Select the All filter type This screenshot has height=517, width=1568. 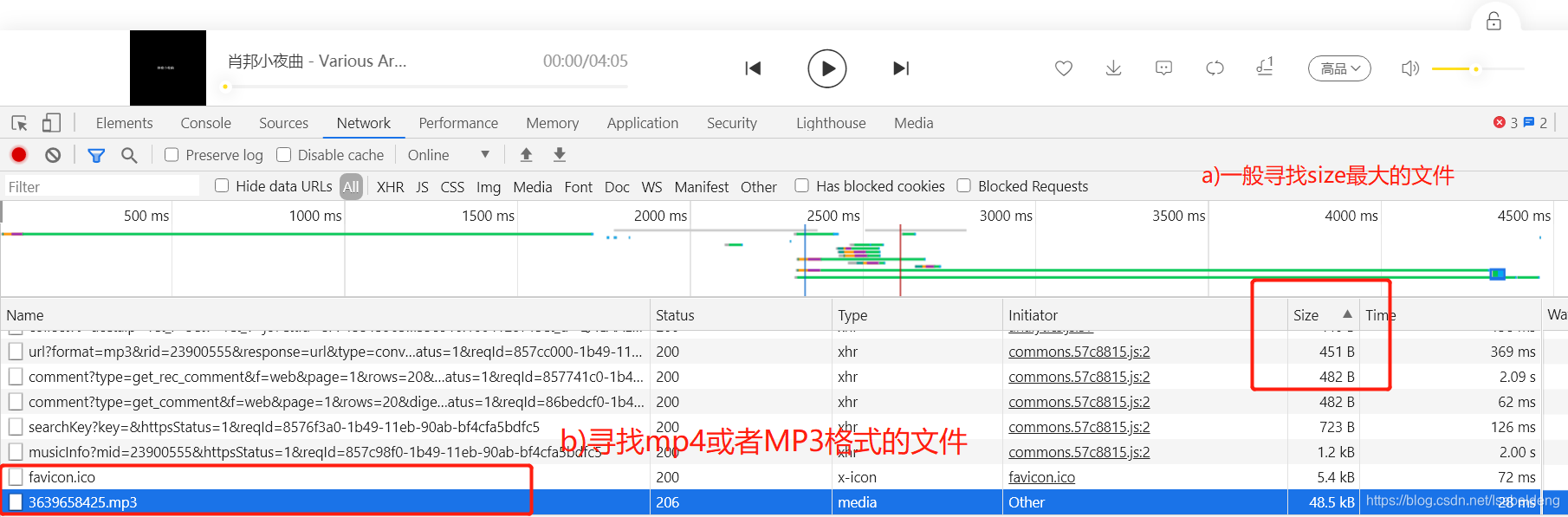pyautogui.click(x=351, y=186)
